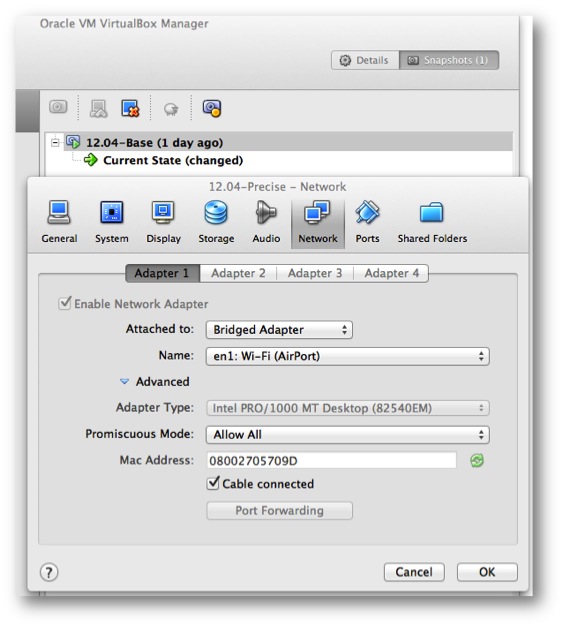Image resolution: width=564 pixels, height=628 pixels.
Task: Open the Ports settings section
Action: pyautogui.click(x=367, y=223)
